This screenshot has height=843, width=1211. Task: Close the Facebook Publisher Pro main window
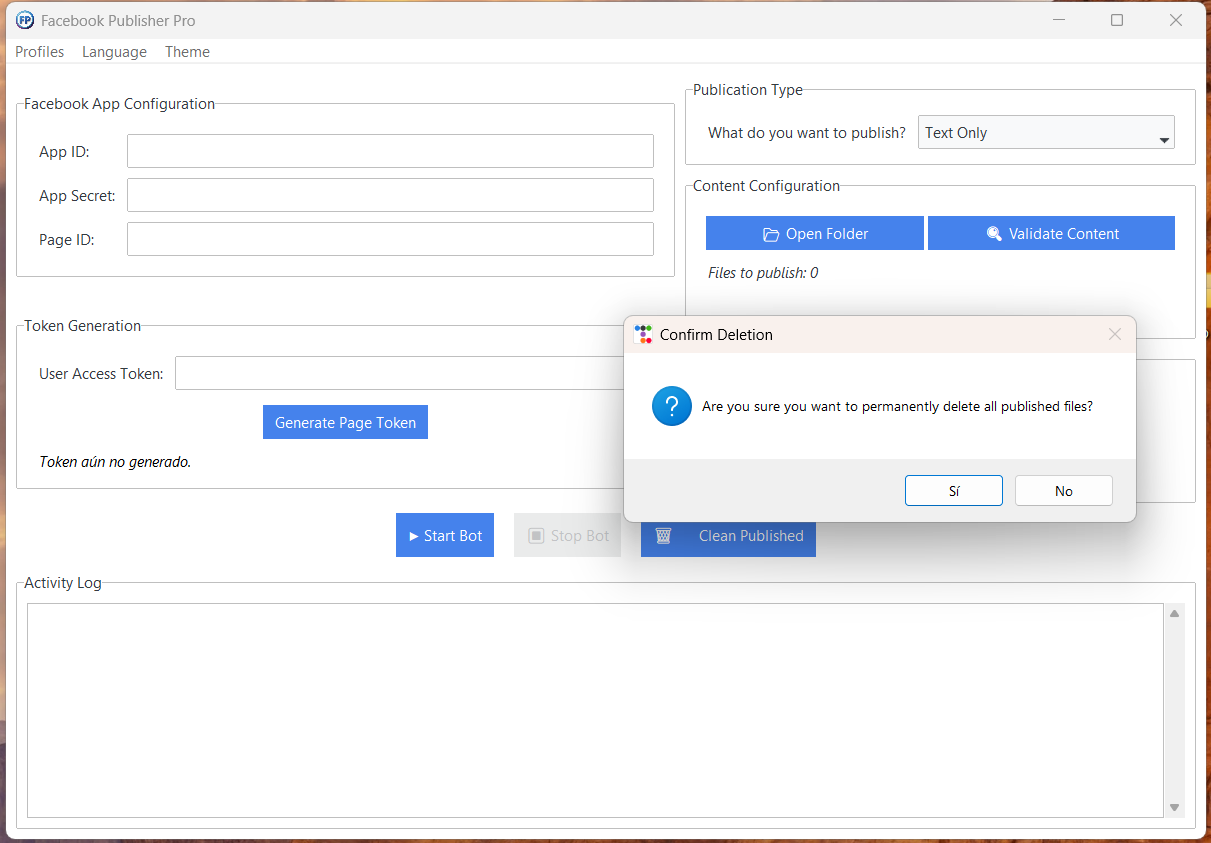[1176, 20]
